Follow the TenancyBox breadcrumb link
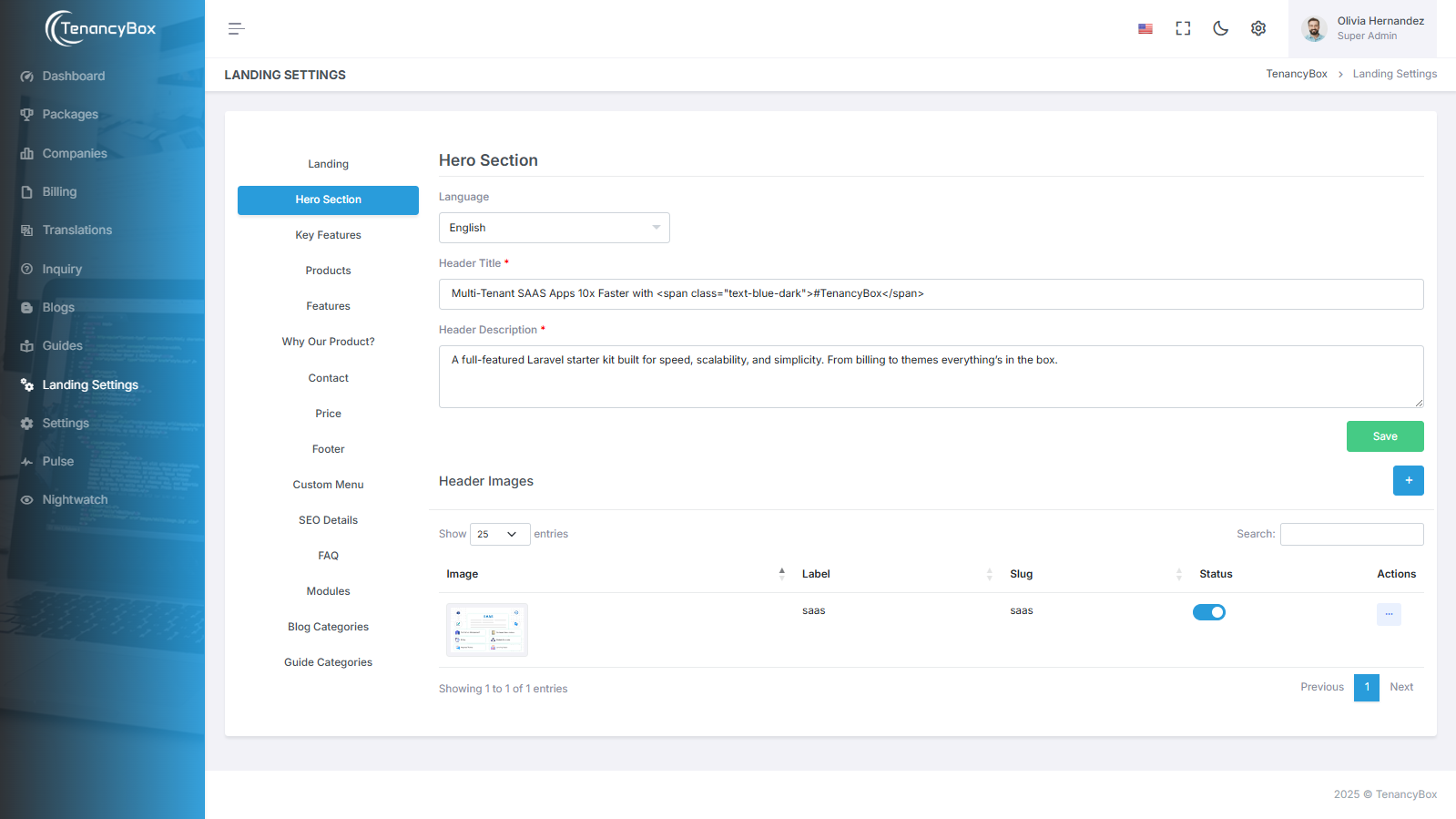The image size is (1456, 819). pyautogui.click(x=1297, y=75)
